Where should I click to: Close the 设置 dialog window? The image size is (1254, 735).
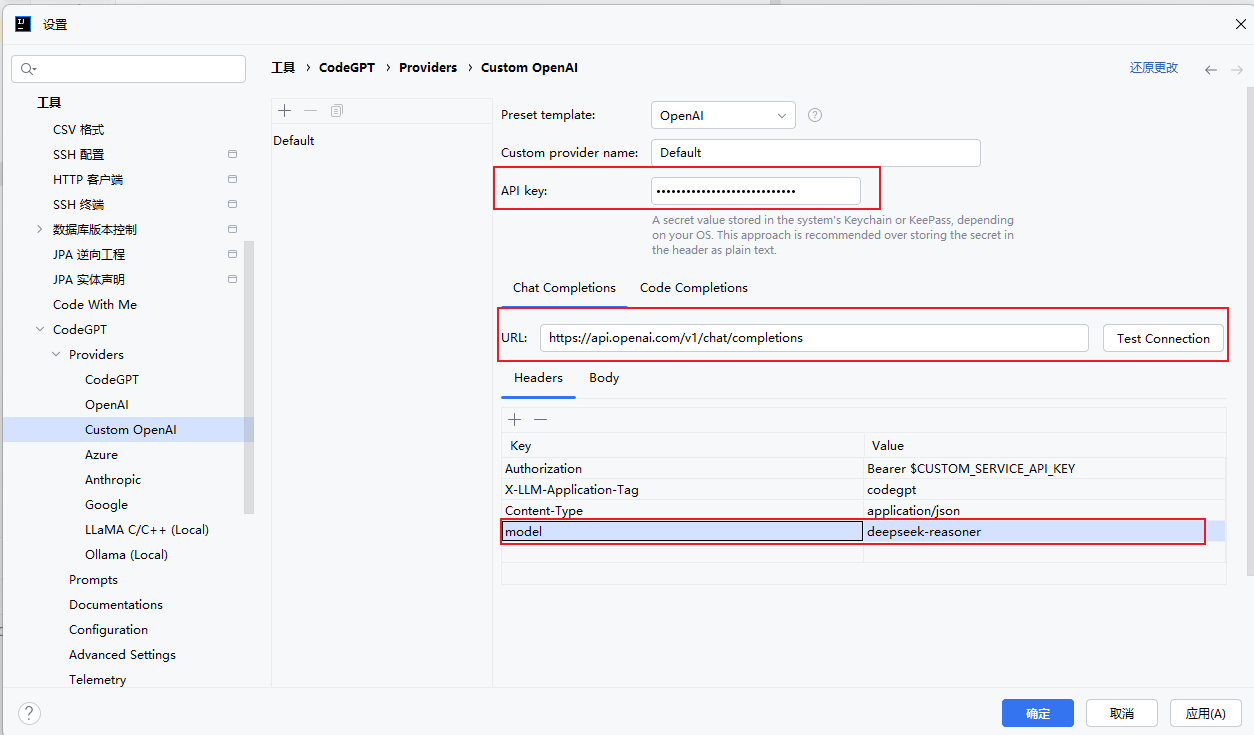tap(1240, 23)
